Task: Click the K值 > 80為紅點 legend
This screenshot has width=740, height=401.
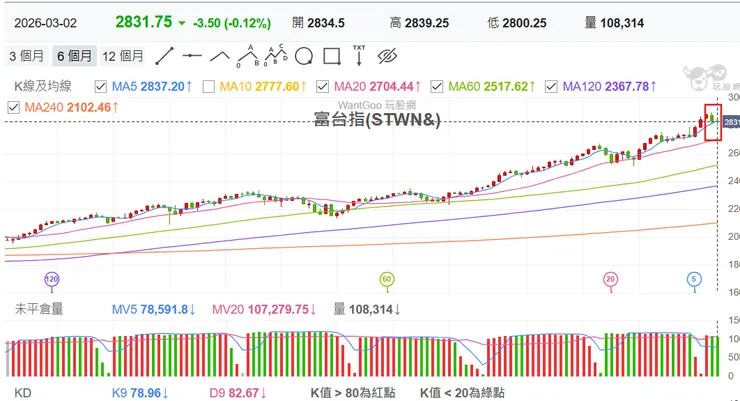Action: (353, 393)
